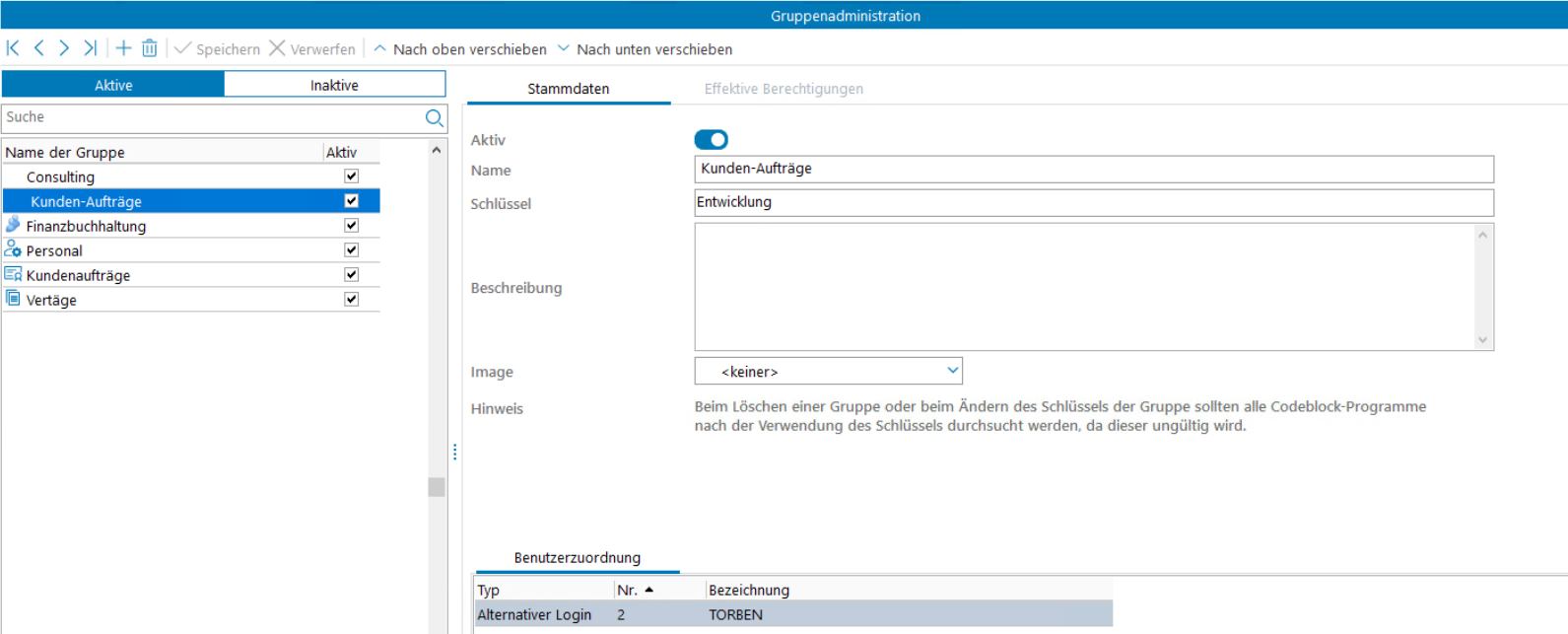
Task: Toggle the Aktiv switch off
Action: tap(711, 140)
